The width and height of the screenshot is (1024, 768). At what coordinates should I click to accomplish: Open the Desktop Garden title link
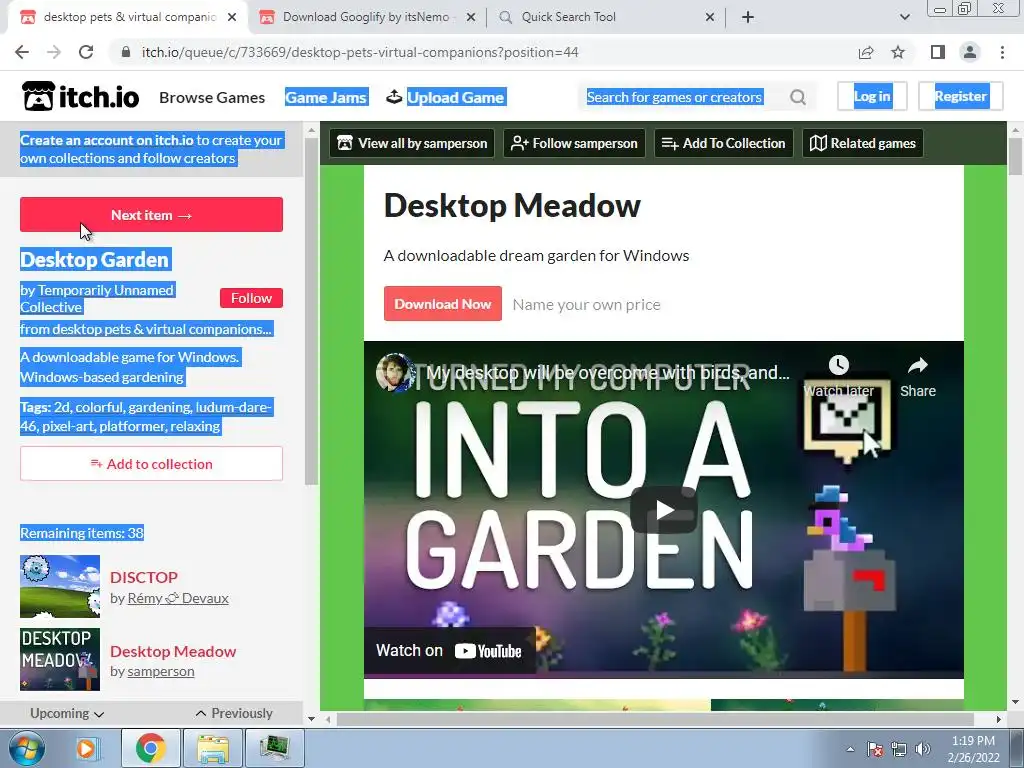[95, 259]
